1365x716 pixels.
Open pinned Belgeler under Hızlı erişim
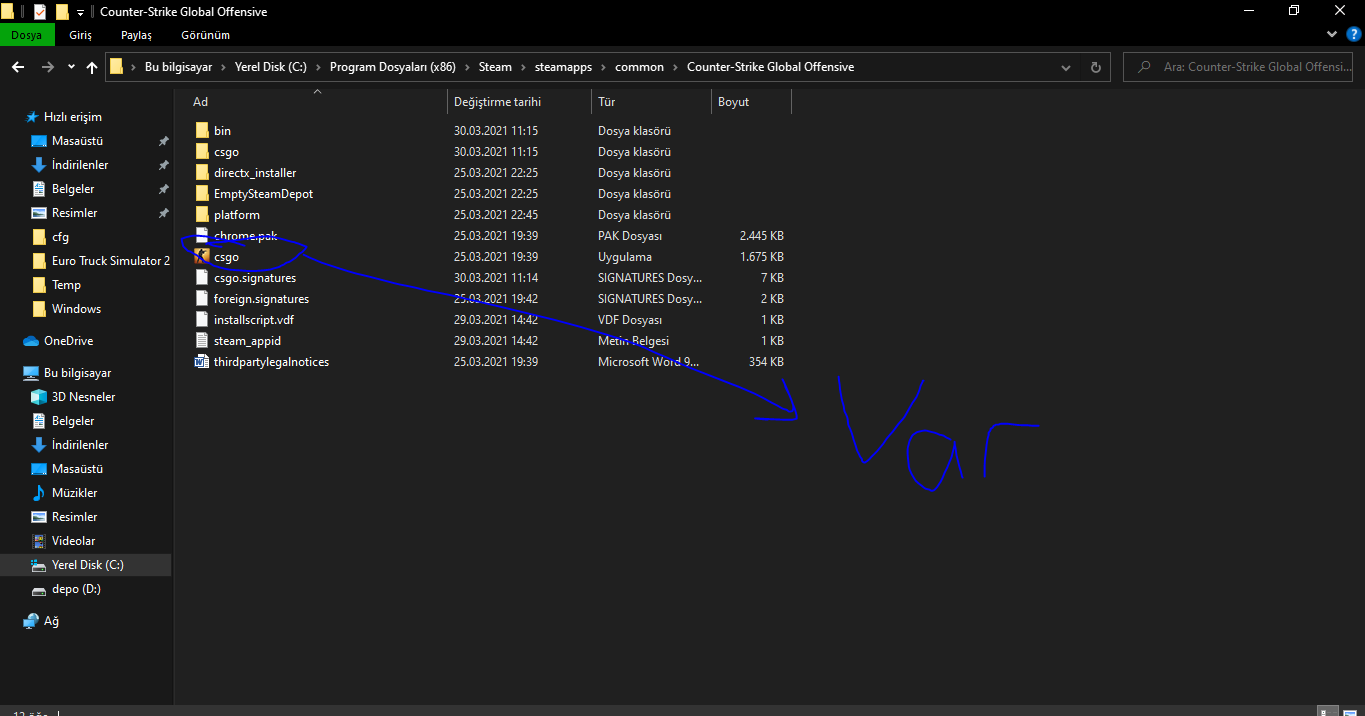pos(73,189)
